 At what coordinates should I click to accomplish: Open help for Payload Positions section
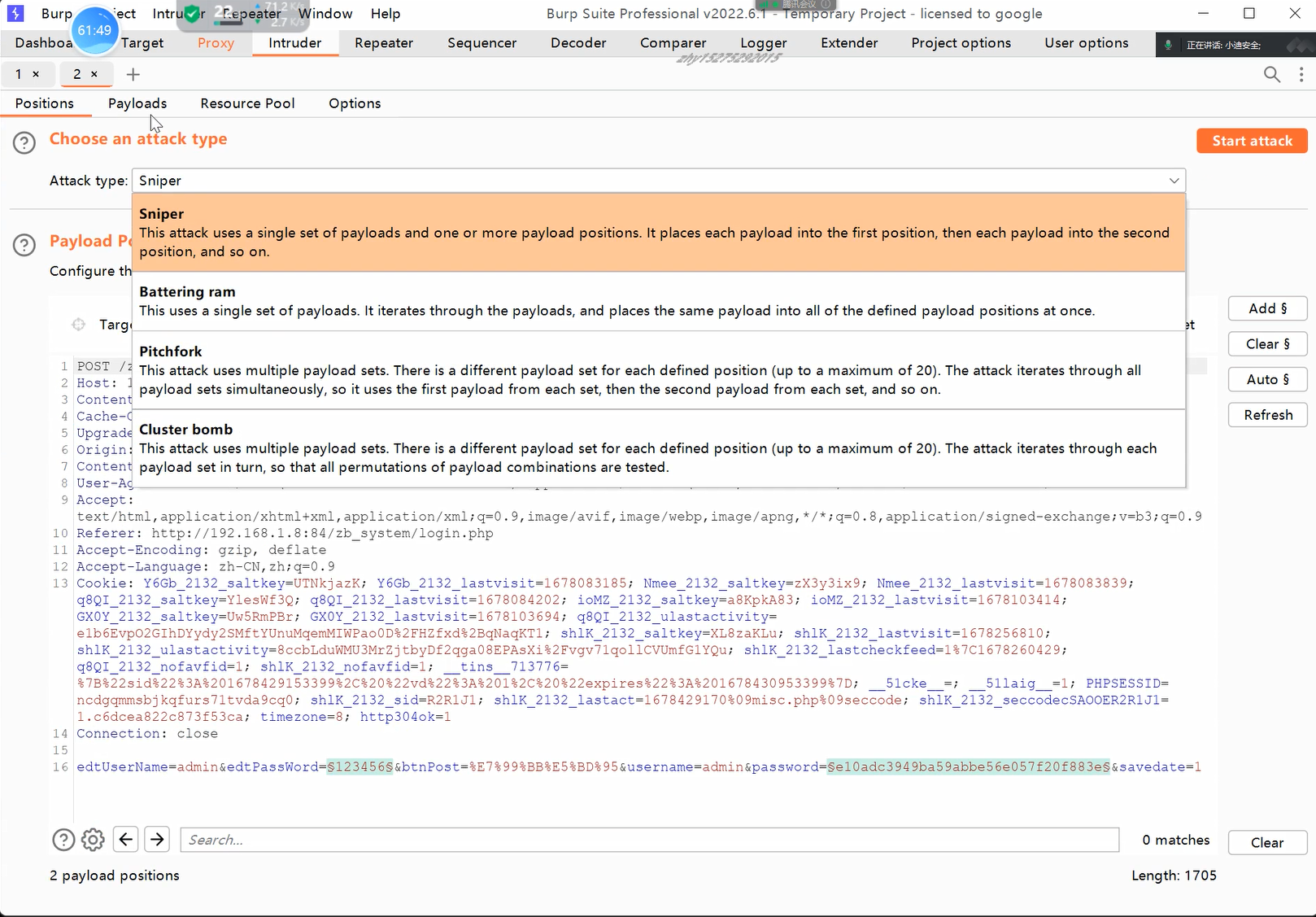24,244
